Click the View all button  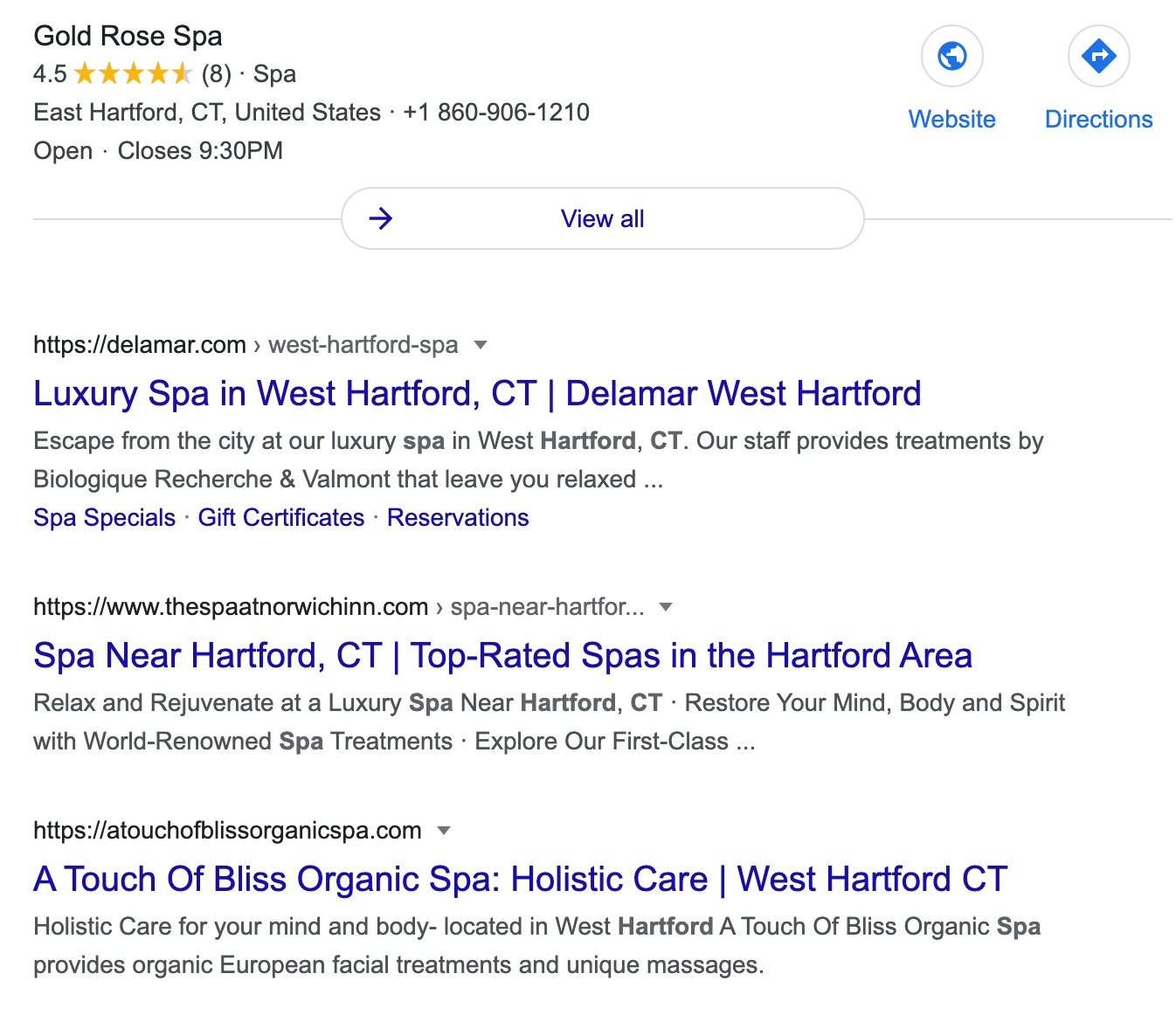603,218
